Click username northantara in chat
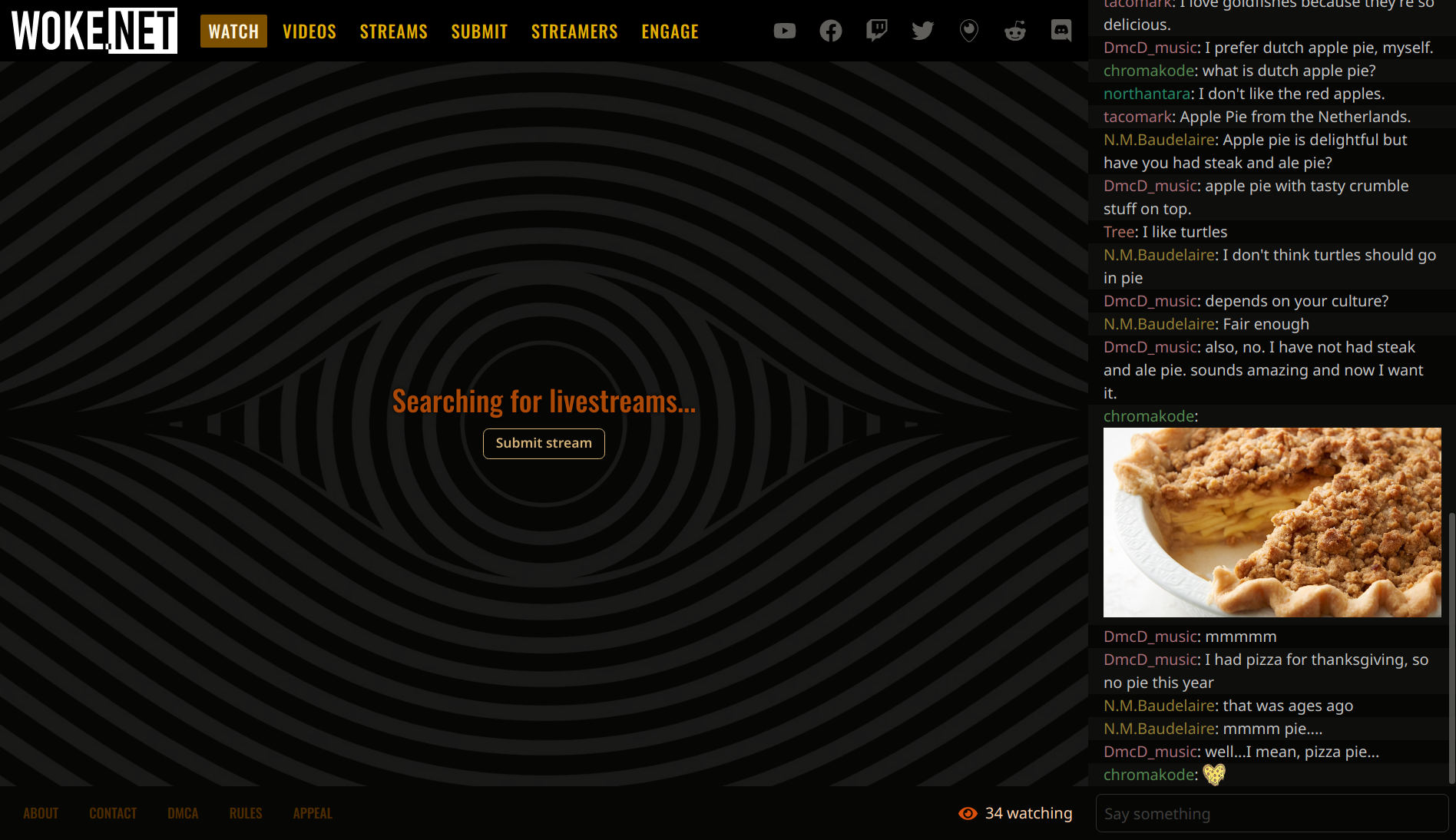 pyautogui.click(x=1147, y=94)
